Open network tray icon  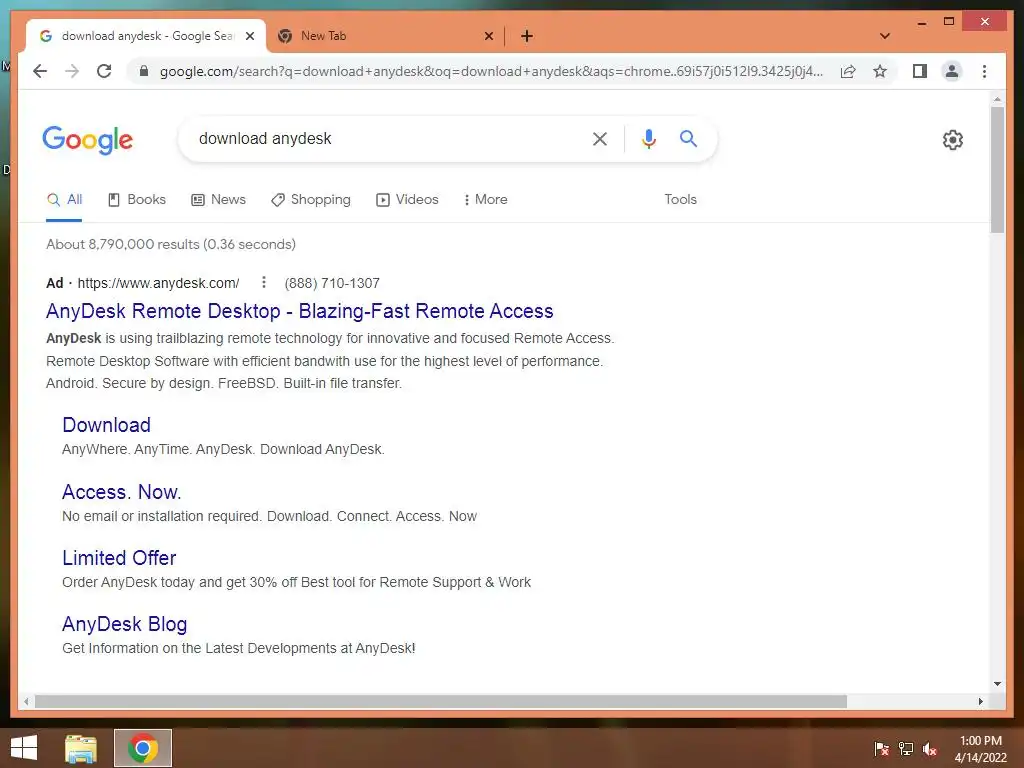tap(906, 749)
